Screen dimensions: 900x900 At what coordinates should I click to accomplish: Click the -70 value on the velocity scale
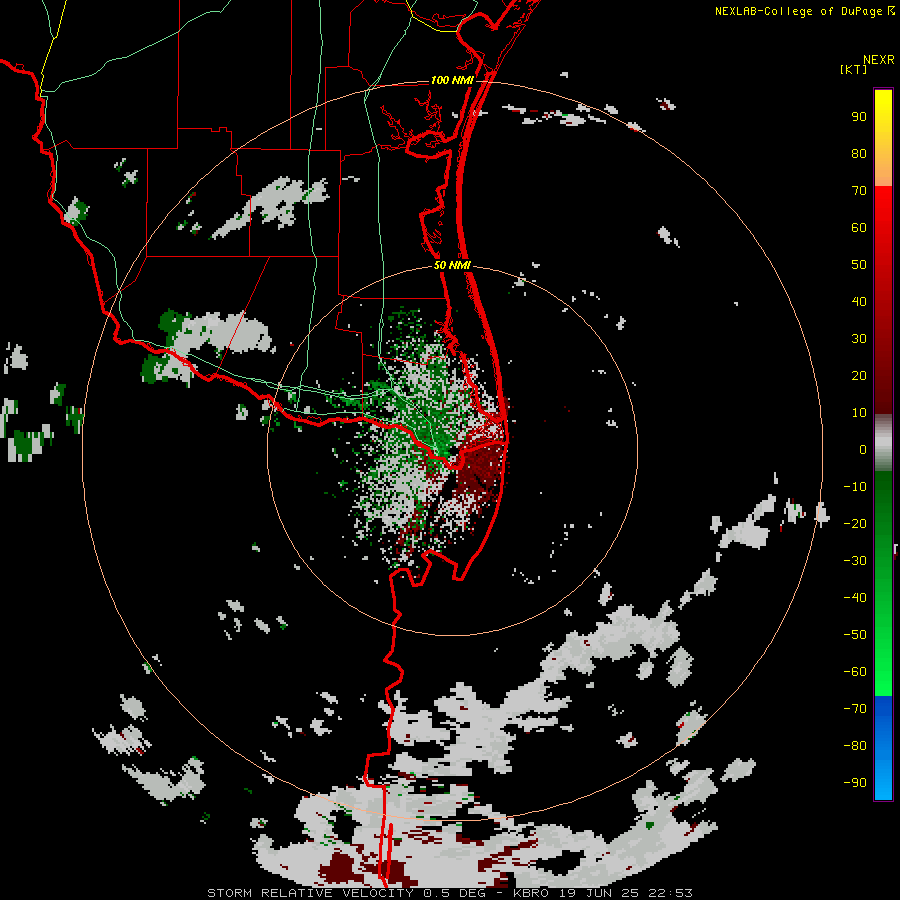(x=855, y=708)
